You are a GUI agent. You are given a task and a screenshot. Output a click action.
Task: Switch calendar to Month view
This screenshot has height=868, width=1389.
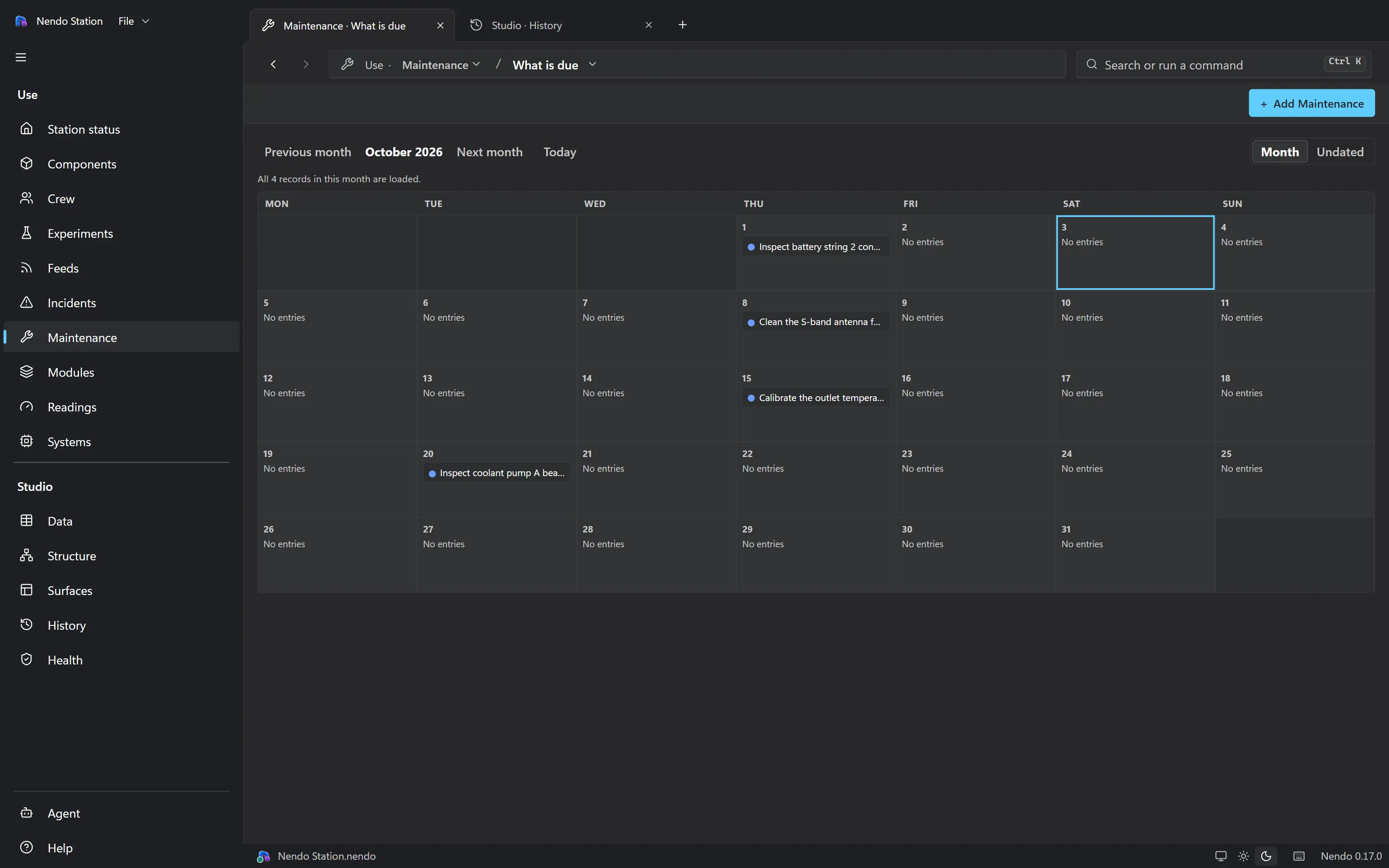(1279, 152)
